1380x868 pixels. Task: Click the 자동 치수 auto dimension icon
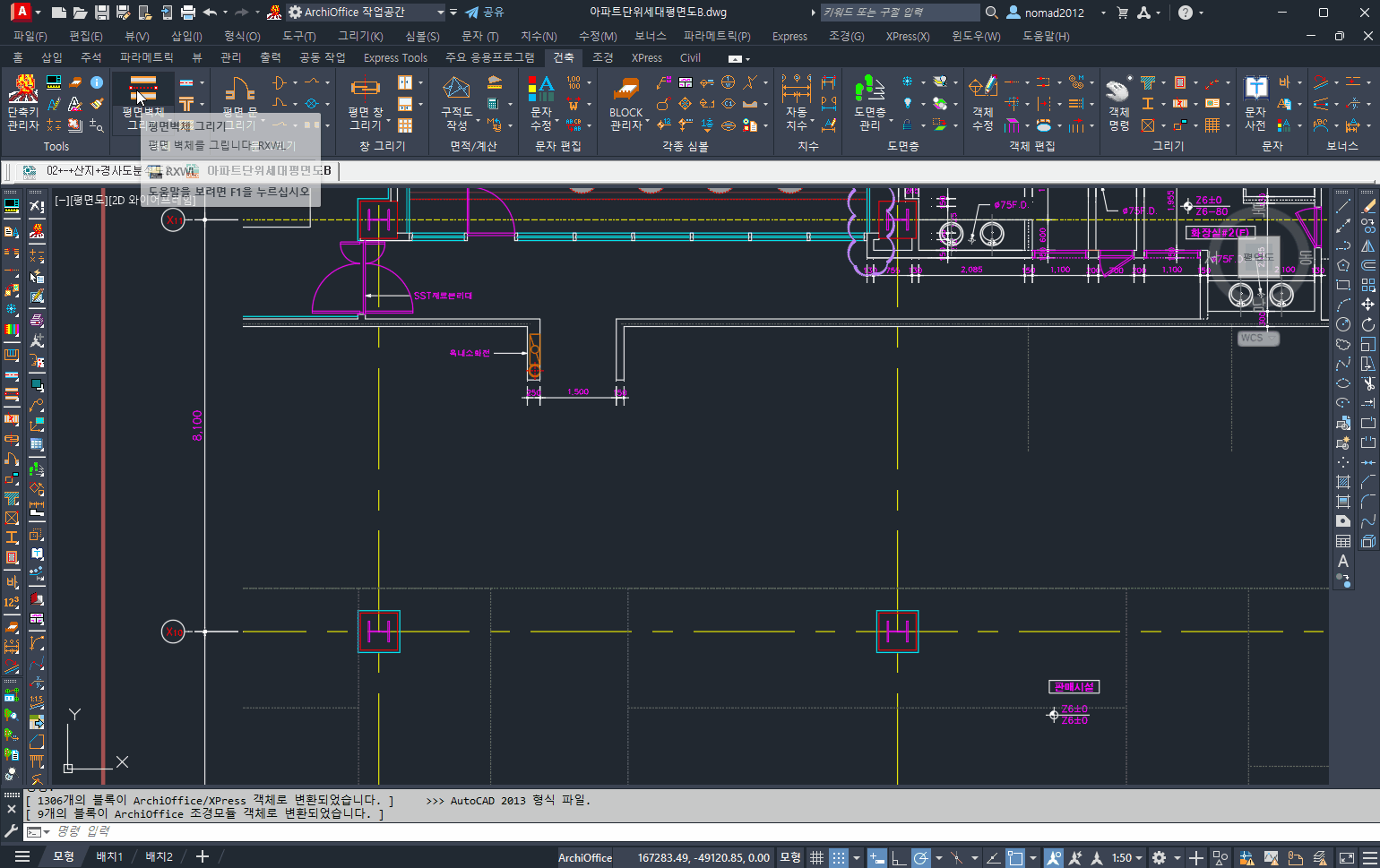point(796,90)
